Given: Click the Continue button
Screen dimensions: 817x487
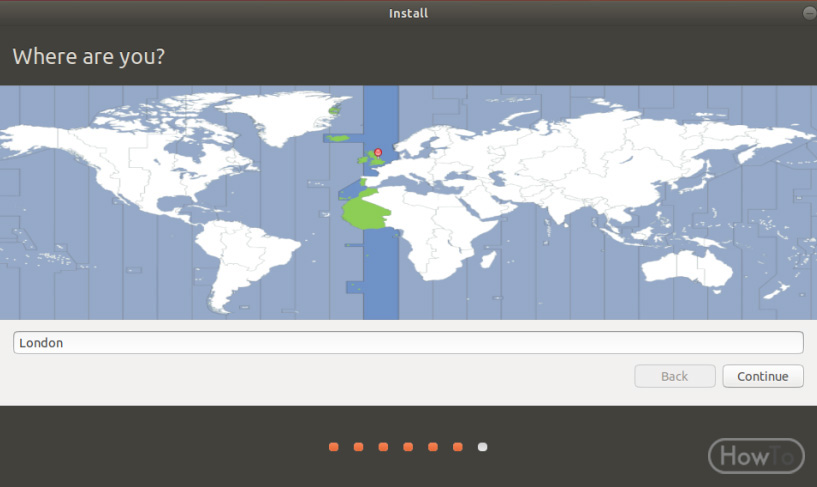Looking at the screenshot, I should (763, 376).
